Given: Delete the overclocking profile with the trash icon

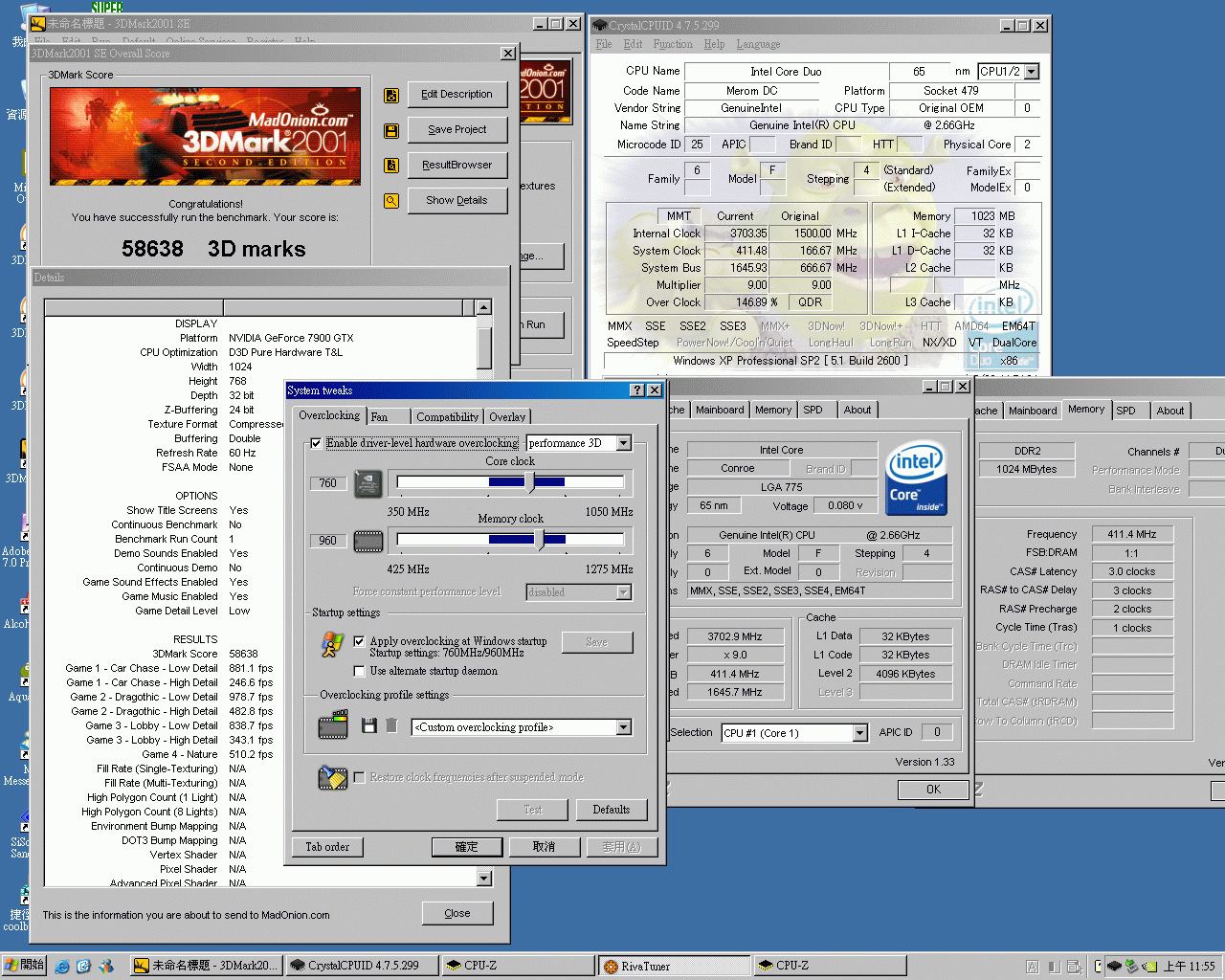Looking at the screenshot, I should 391,726.
